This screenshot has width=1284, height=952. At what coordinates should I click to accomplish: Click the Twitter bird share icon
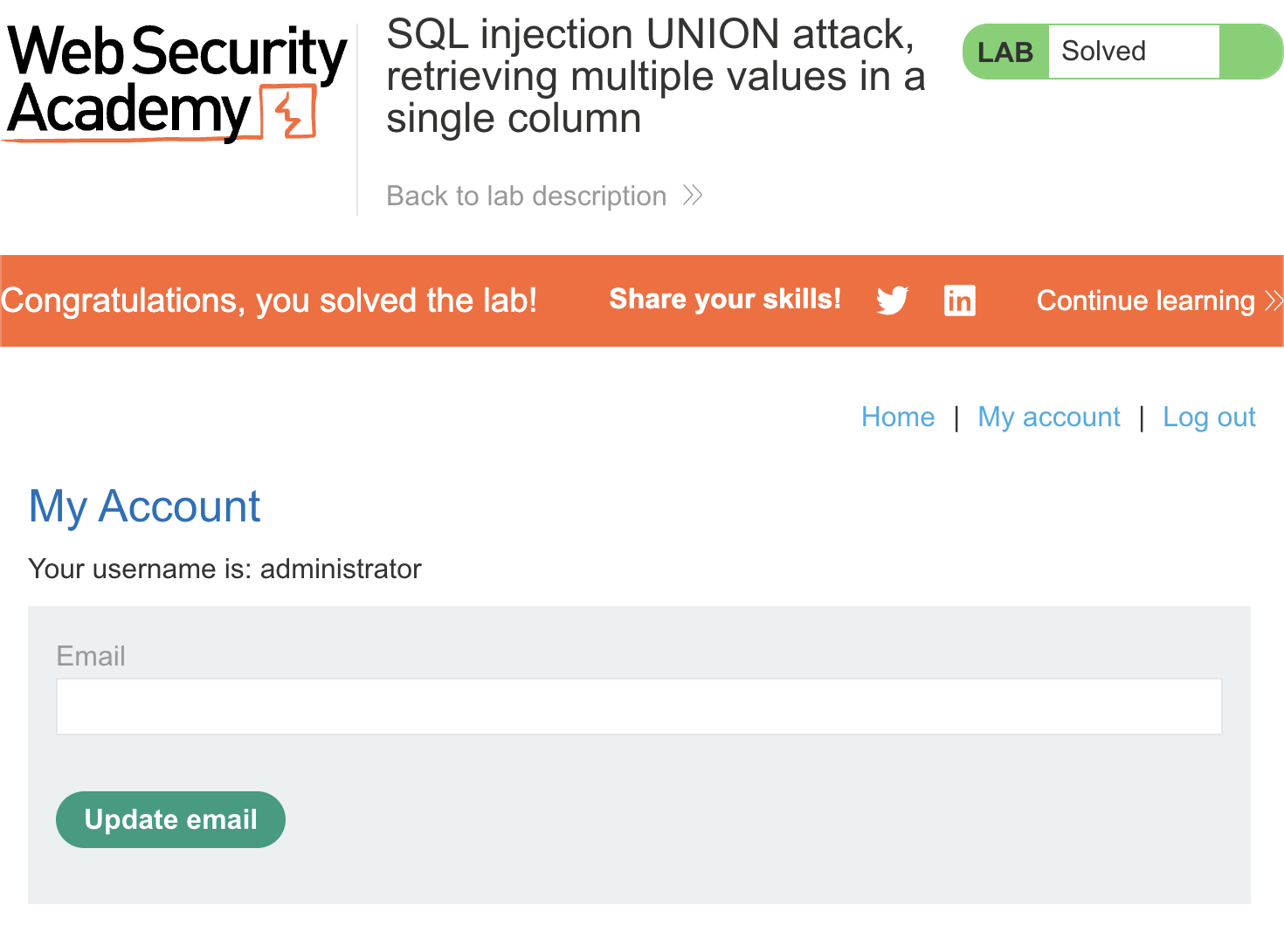click(x=893, y=300)
